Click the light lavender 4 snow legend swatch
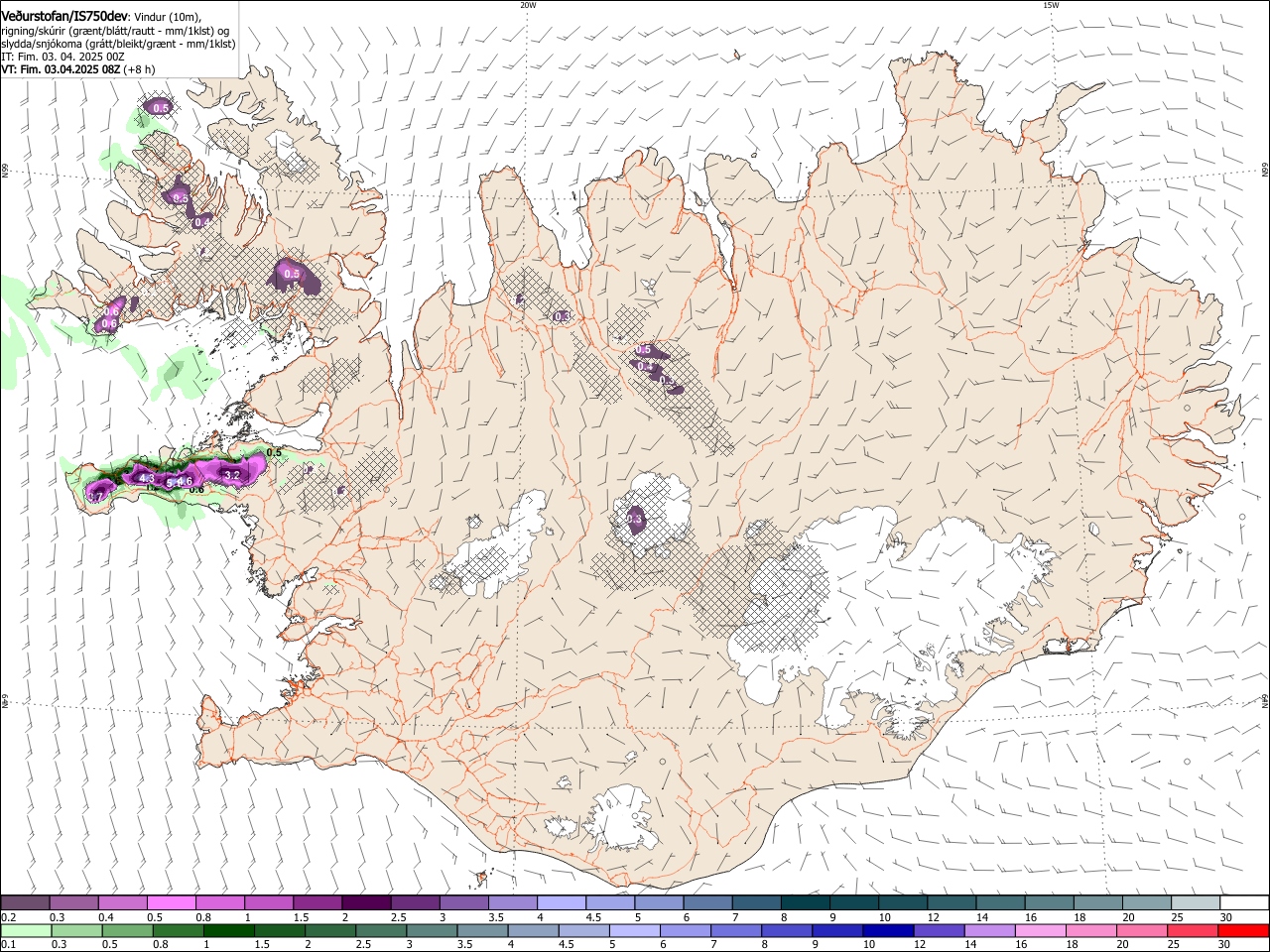 (x=560, y=903)
